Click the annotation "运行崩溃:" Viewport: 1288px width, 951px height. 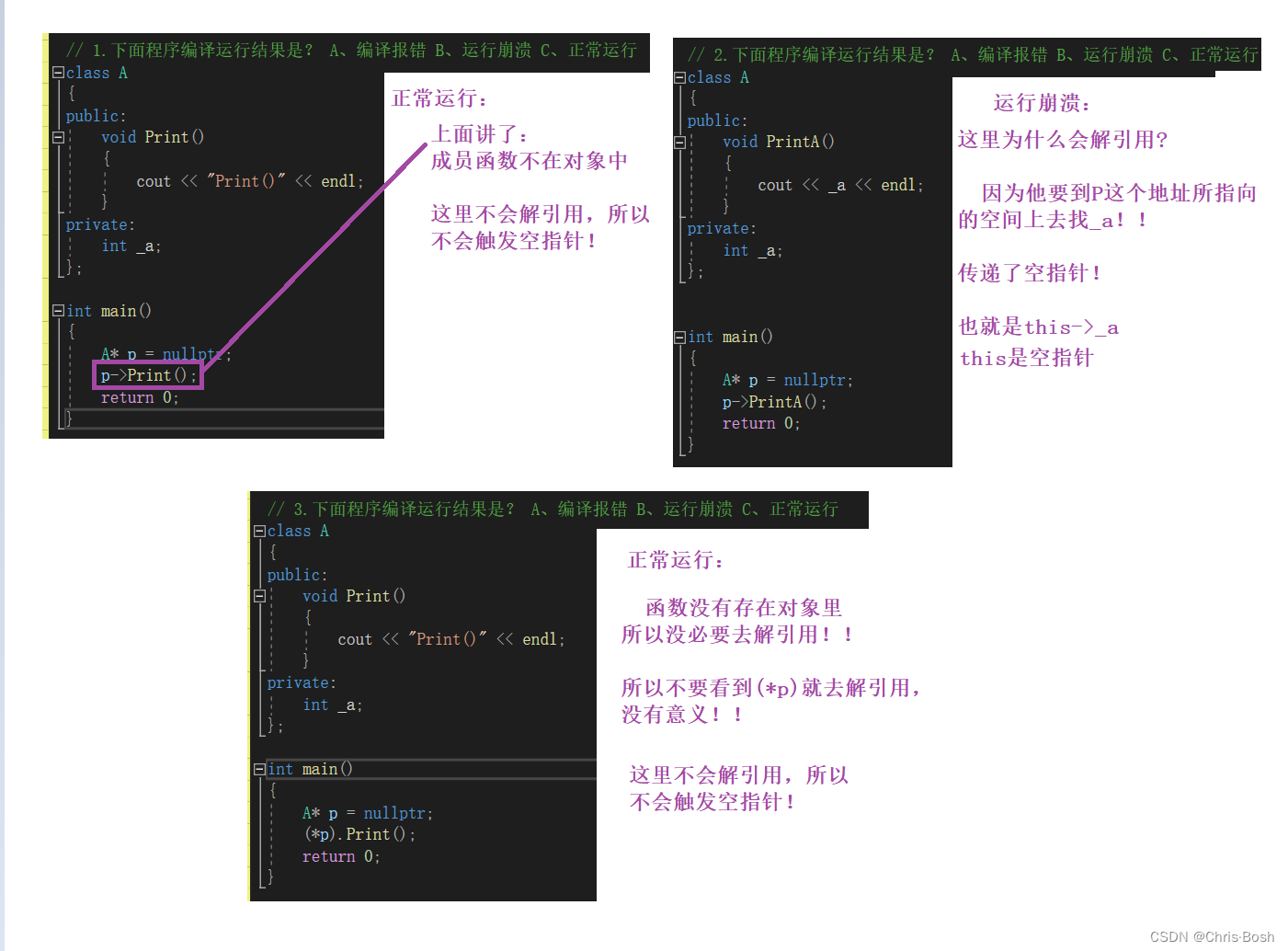point(1043,103)
